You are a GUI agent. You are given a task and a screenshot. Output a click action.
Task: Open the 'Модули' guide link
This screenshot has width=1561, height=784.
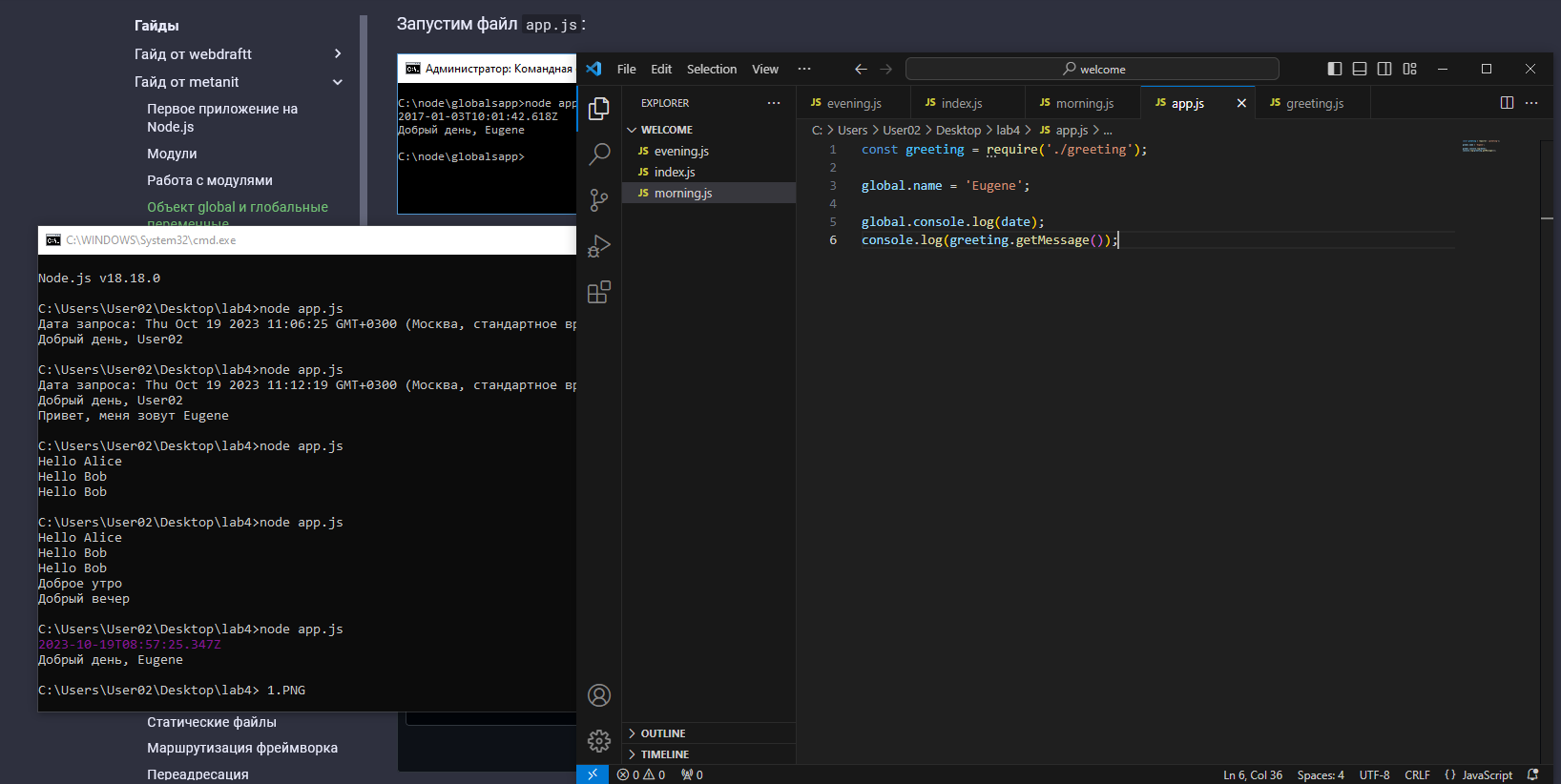(172, 154)
